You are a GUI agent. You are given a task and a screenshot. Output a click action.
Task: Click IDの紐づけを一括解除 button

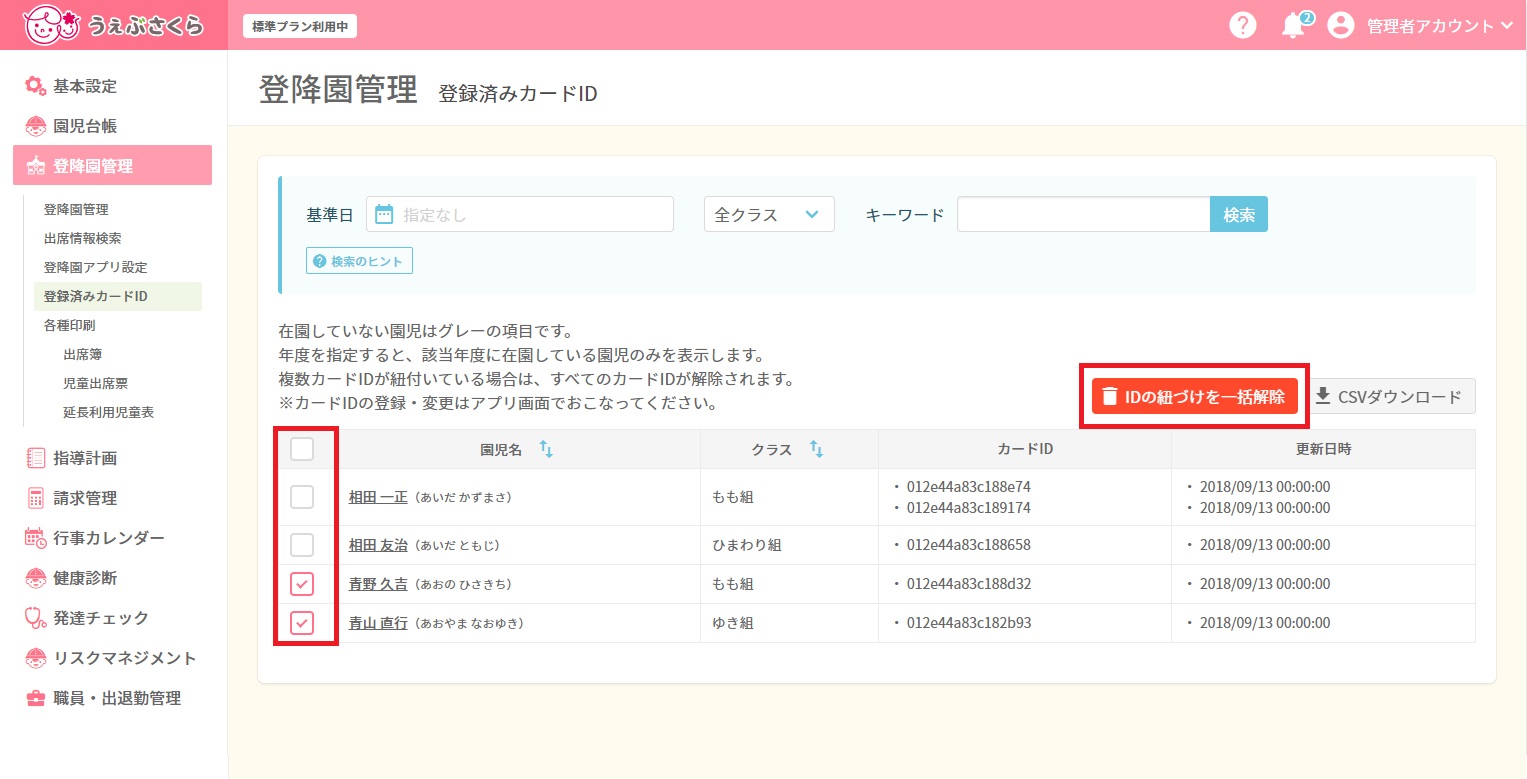tap(1194, 396)
